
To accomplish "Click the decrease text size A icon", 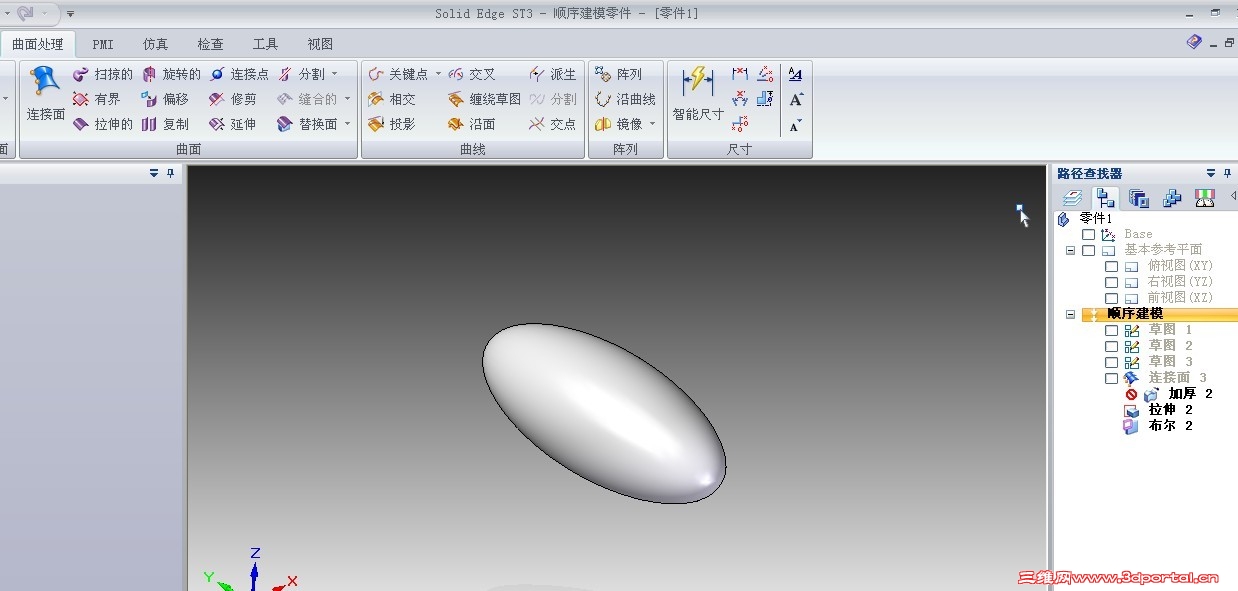I will coord(796,125).
